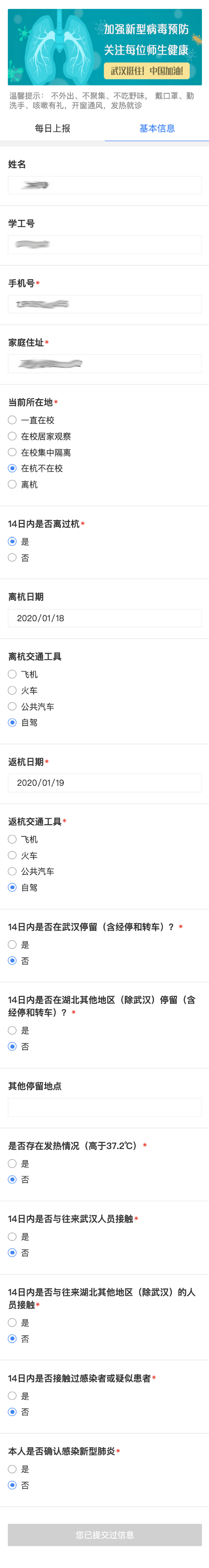Image resolution: width=209 pixels, height=1568 pixels.
Task: Open the 返杭日期 date field
Action: 105,783
